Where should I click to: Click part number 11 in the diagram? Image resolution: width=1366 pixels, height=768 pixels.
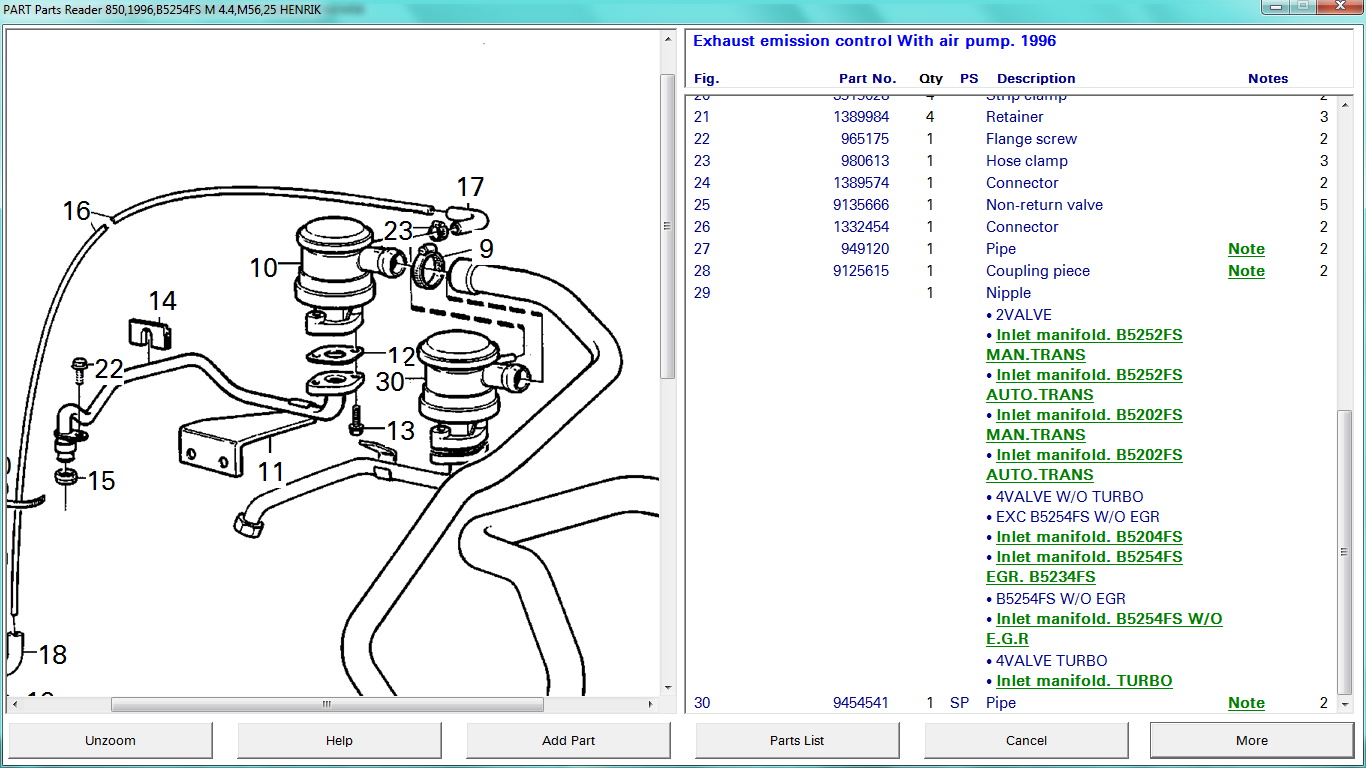click(x=271, y=471)
